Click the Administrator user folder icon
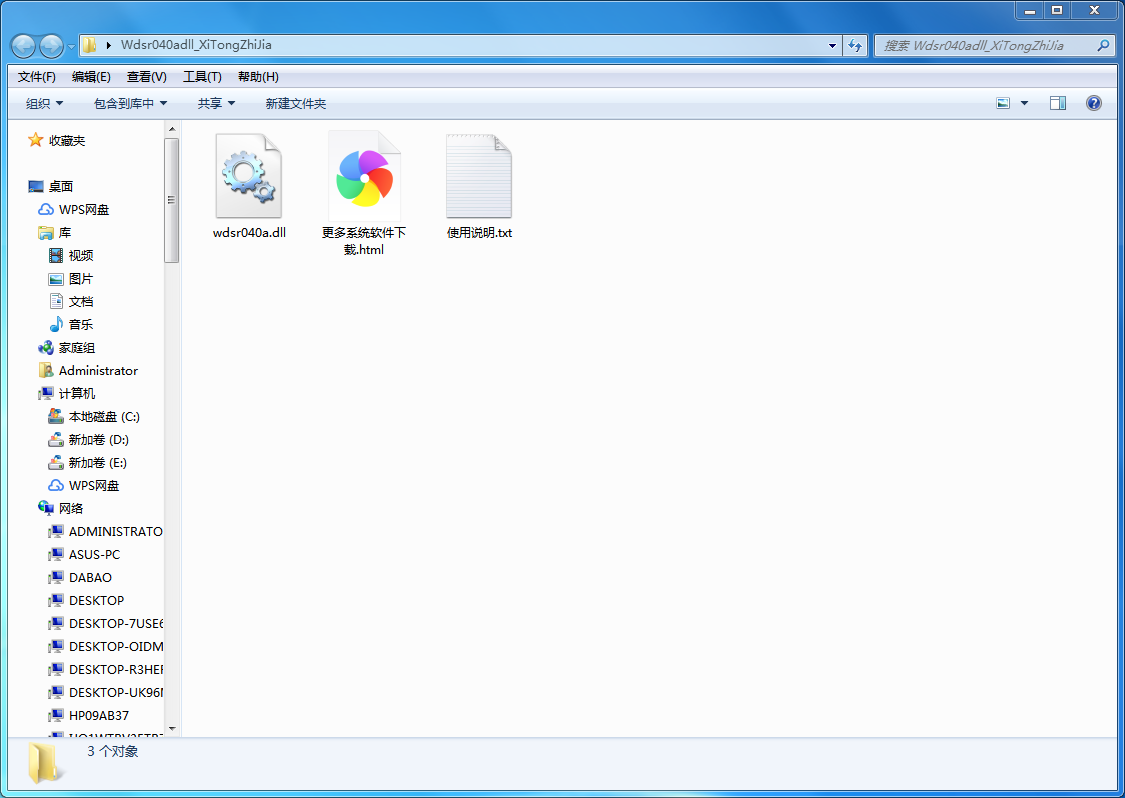The height and width of the screenshot is (798, 1125). click(46, 370)
